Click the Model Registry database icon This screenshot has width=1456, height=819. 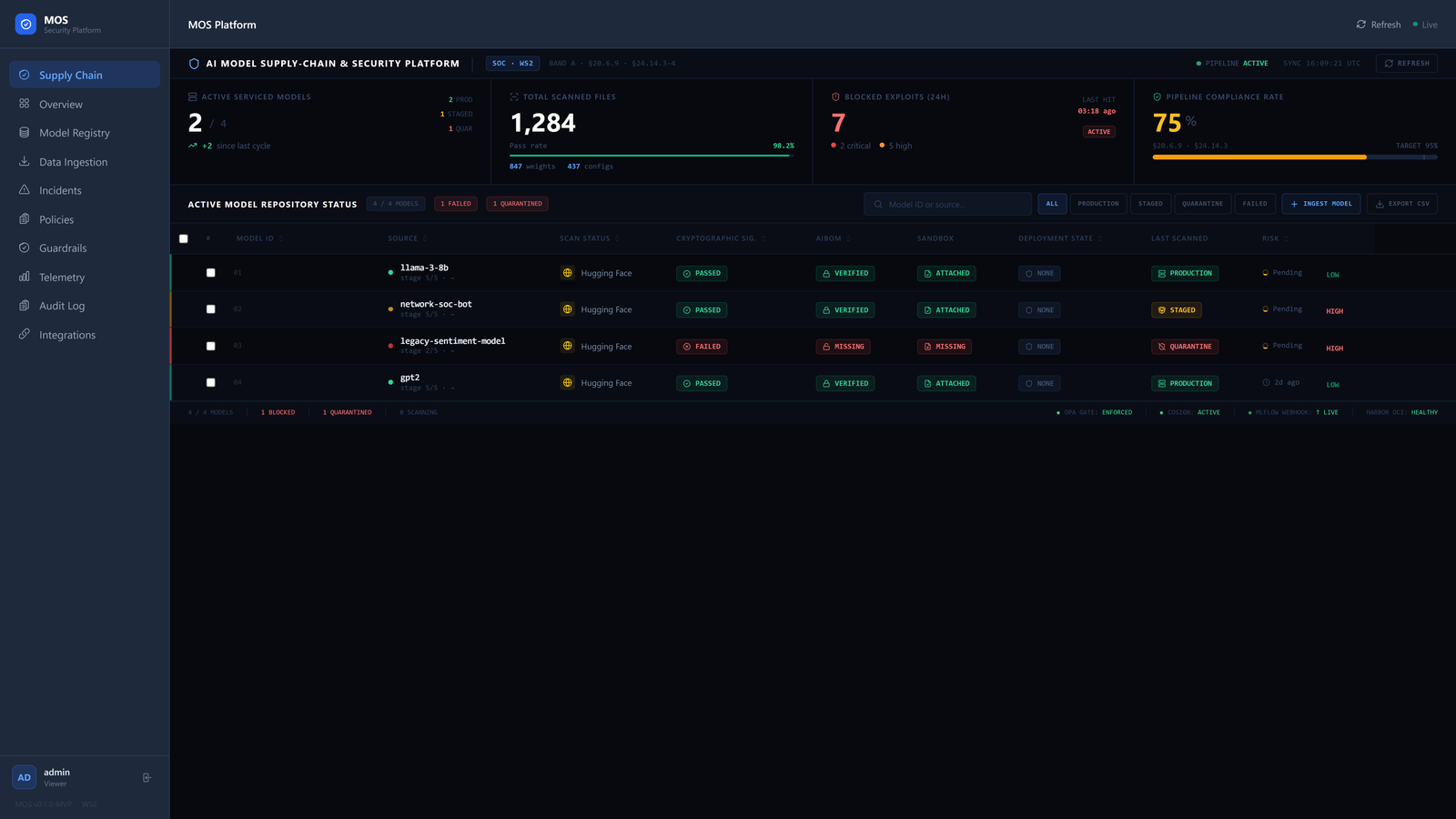(25, 133)
